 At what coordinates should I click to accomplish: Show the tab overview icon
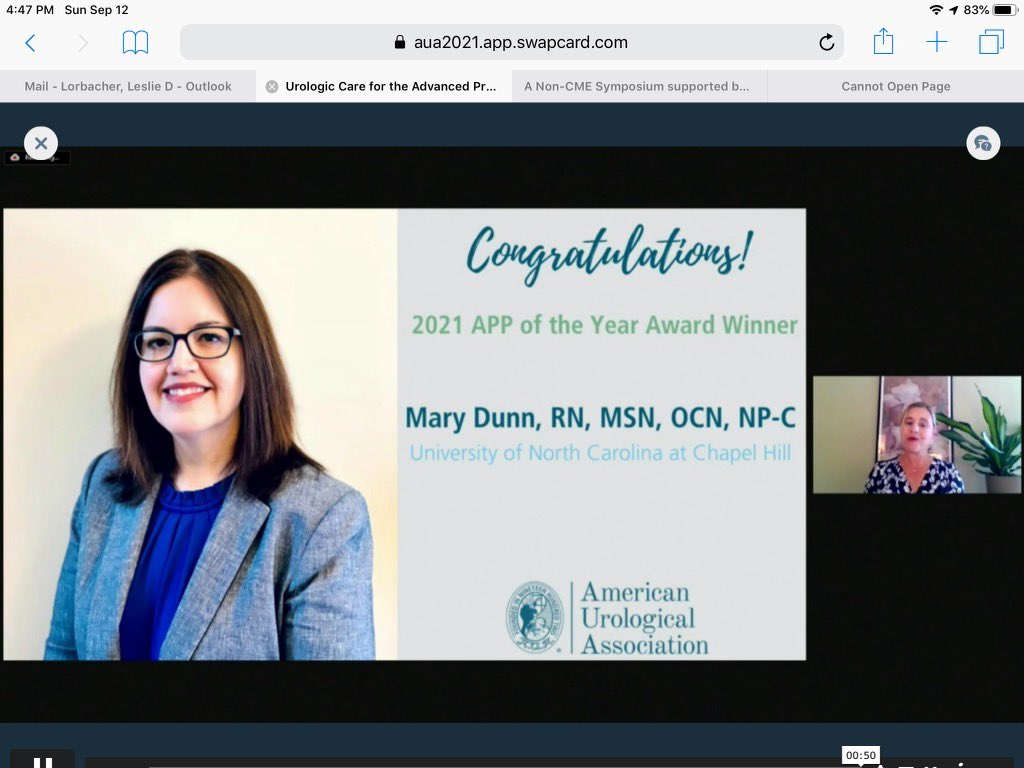991,42
